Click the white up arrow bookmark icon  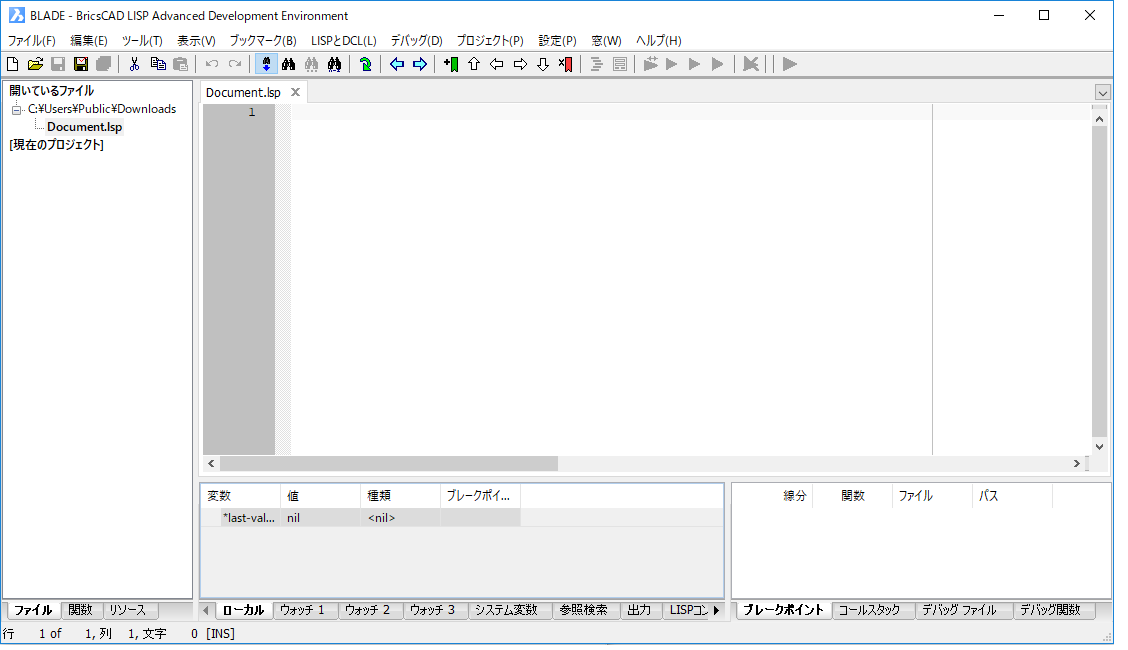click(x=474, y=64)
